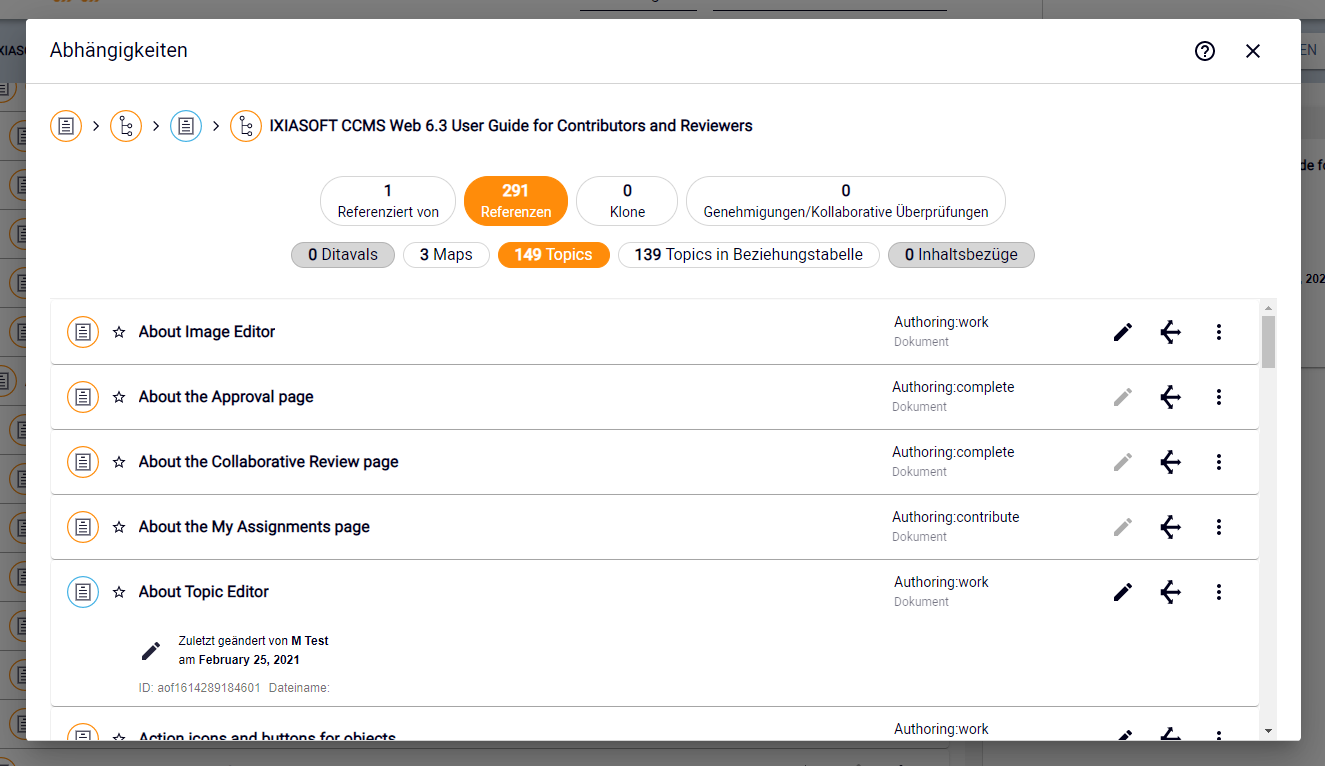The height and width of the screenshot is (766, 1325).
Task: Click the greyed edit pencil for Collaborative Review page
Action: (1123, 462)
